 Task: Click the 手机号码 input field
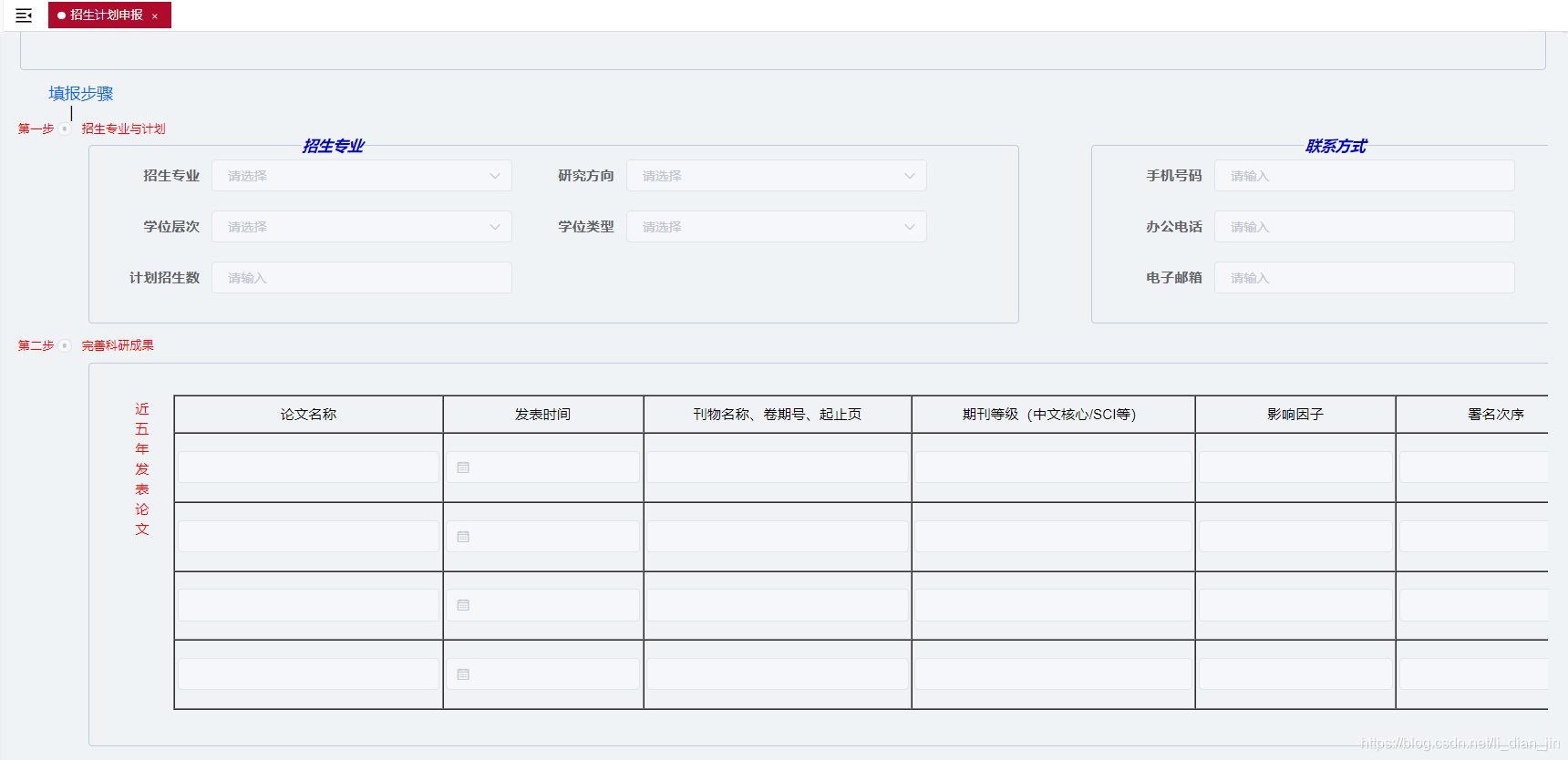tap(1365, 176)
